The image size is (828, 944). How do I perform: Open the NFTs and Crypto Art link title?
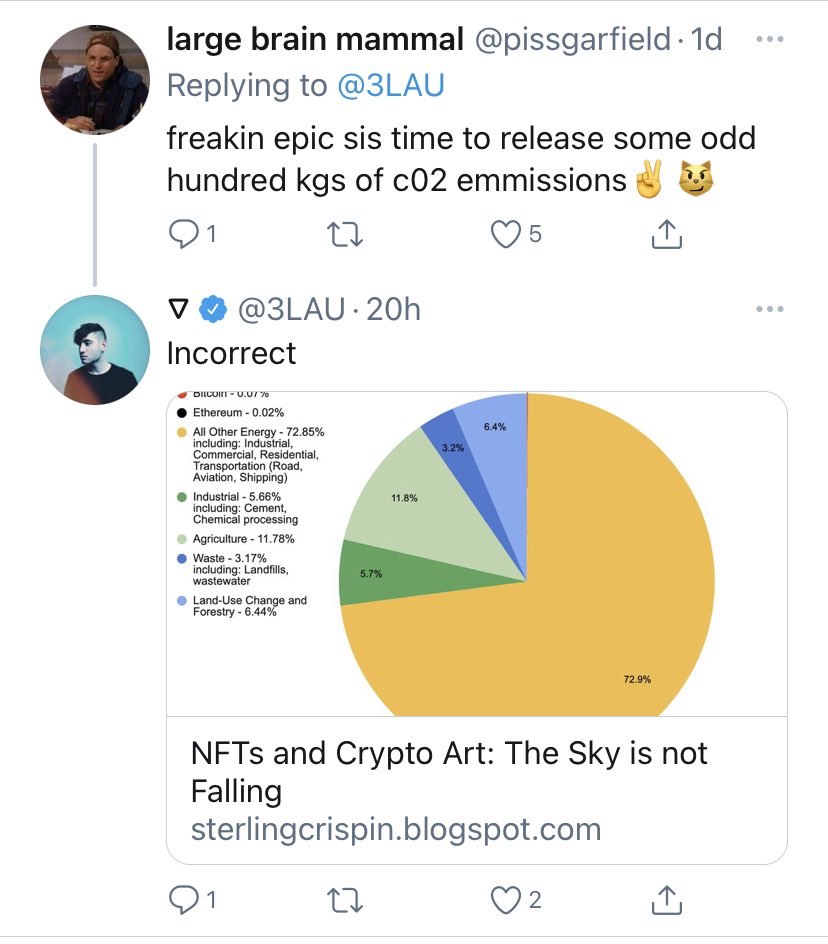pos(448,771)
